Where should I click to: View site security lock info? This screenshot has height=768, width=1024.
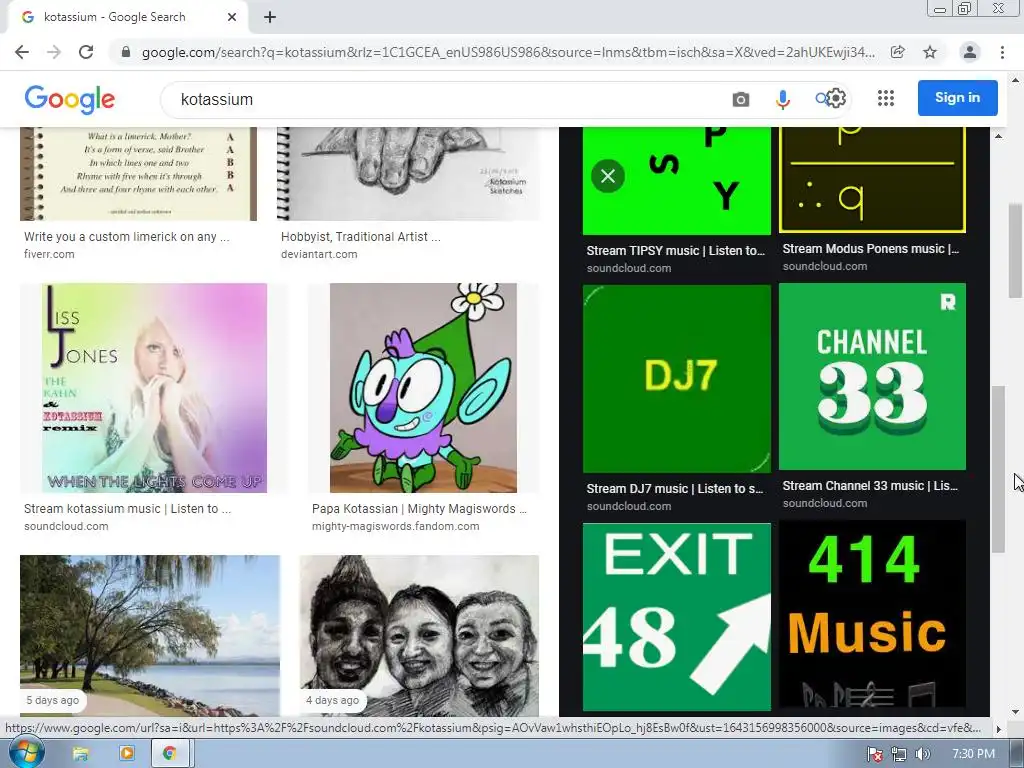126,52
